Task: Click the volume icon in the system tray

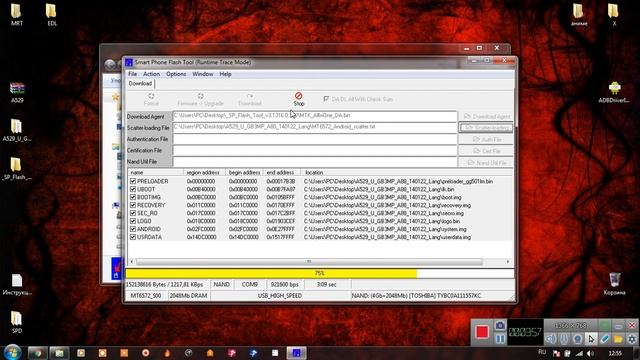Action: pos(591,353)
